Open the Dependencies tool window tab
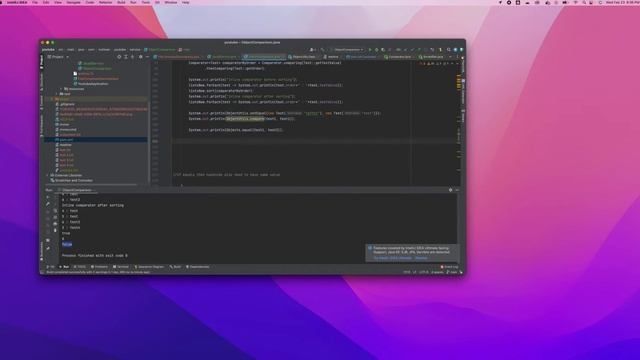This screenshot has width=640, height=360. pyautogui.click(x=198, y=267)
